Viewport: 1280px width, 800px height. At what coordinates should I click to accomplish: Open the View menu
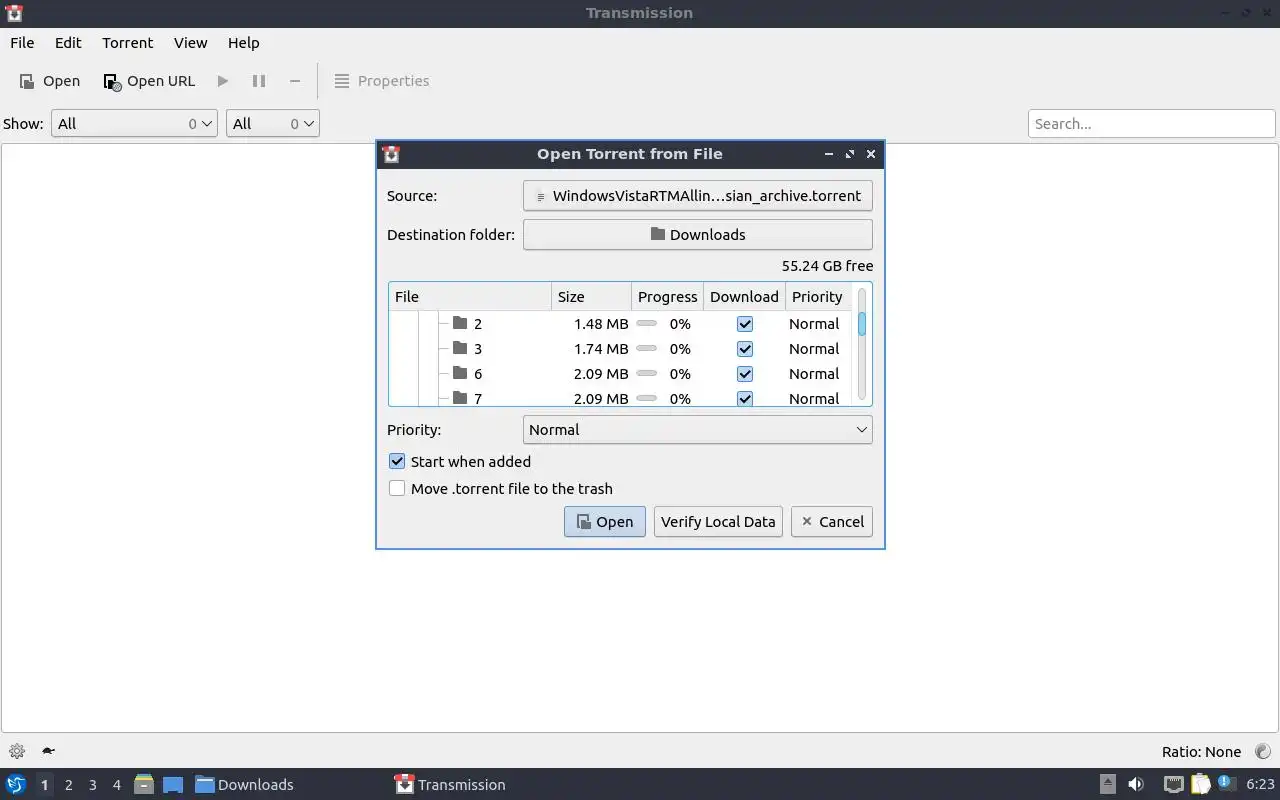pyautogui.click(x=190, y=43)
